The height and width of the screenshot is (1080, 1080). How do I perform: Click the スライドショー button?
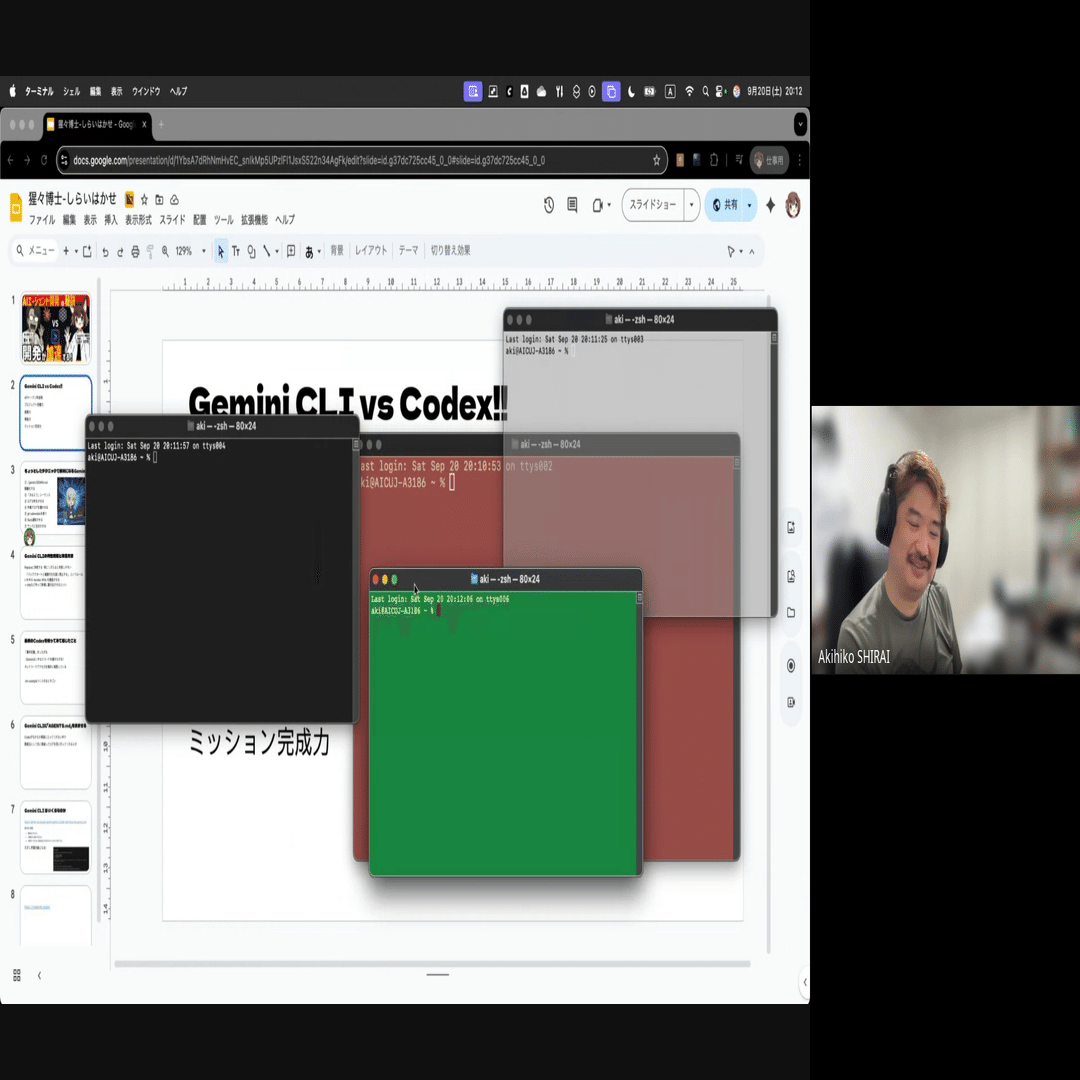653,205
